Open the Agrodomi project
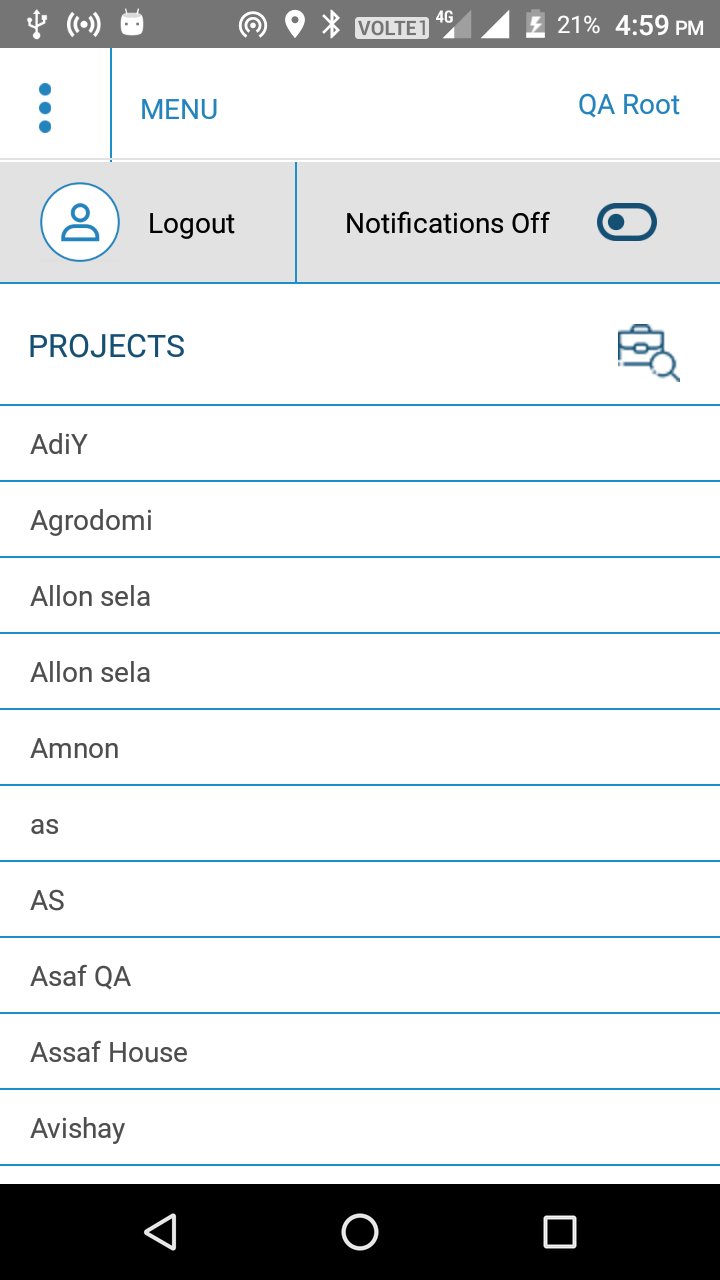This screenshot has height=1280, width=720. click(x=91, y=520)
